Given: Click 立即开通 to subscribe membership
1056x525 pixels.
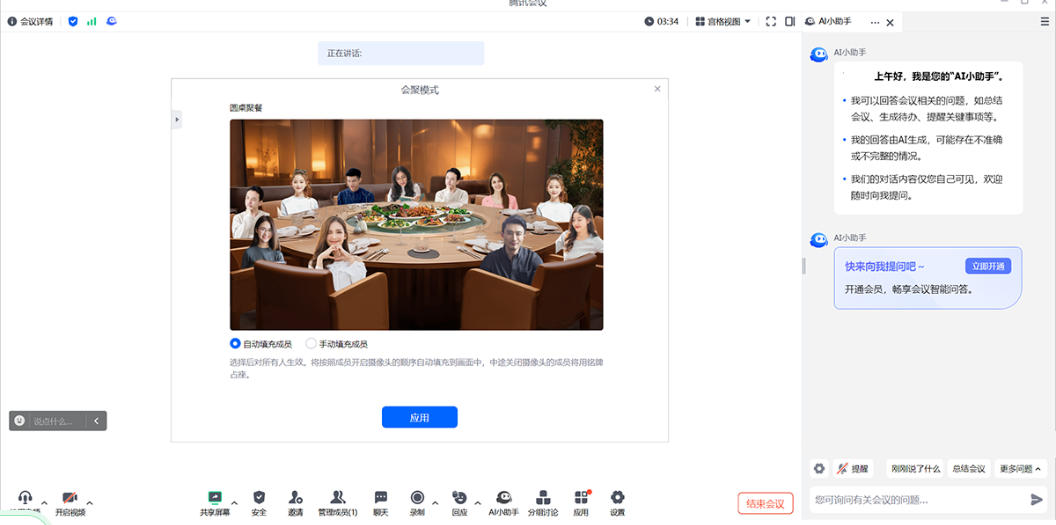Looking at the screenshot, I should click(988, 266).
